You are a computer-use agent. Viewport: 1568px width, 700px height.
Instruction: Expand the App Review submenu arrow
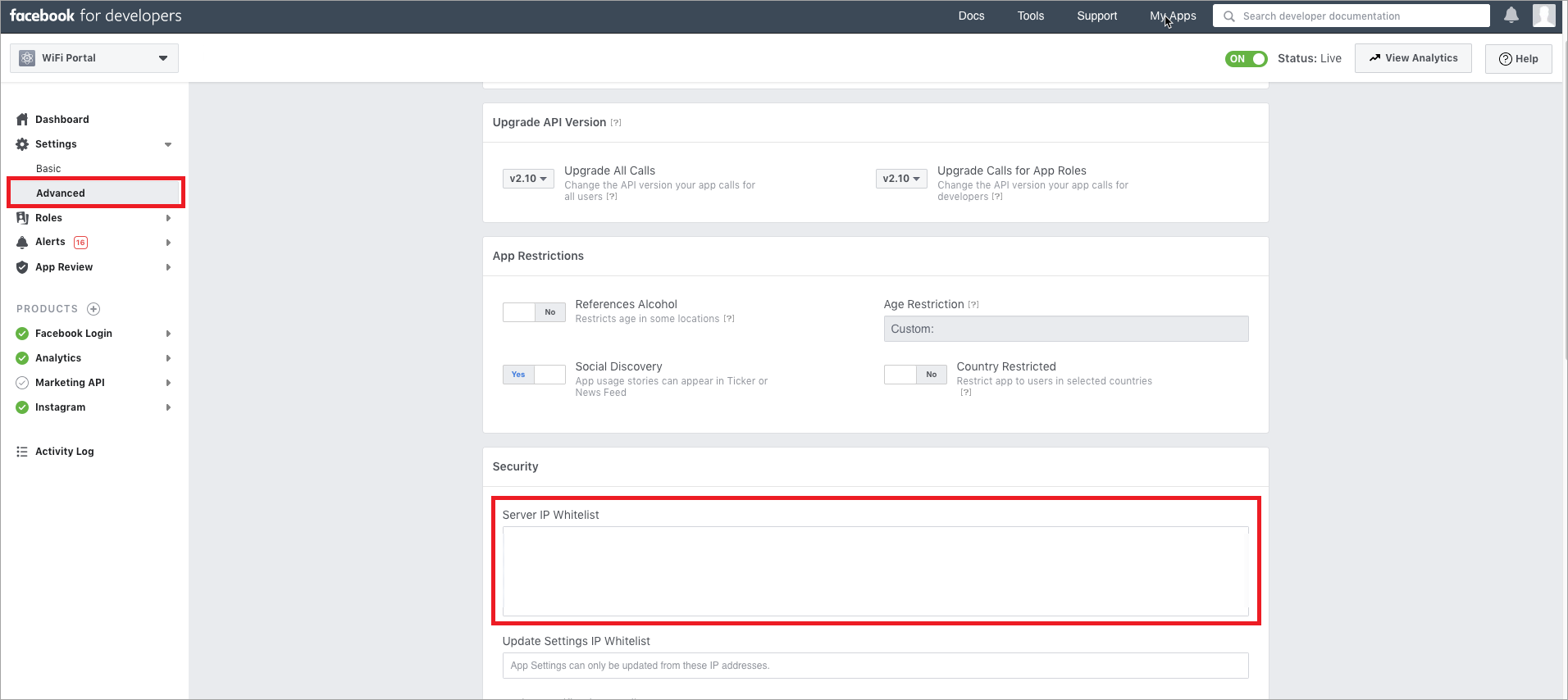[168, 267]
